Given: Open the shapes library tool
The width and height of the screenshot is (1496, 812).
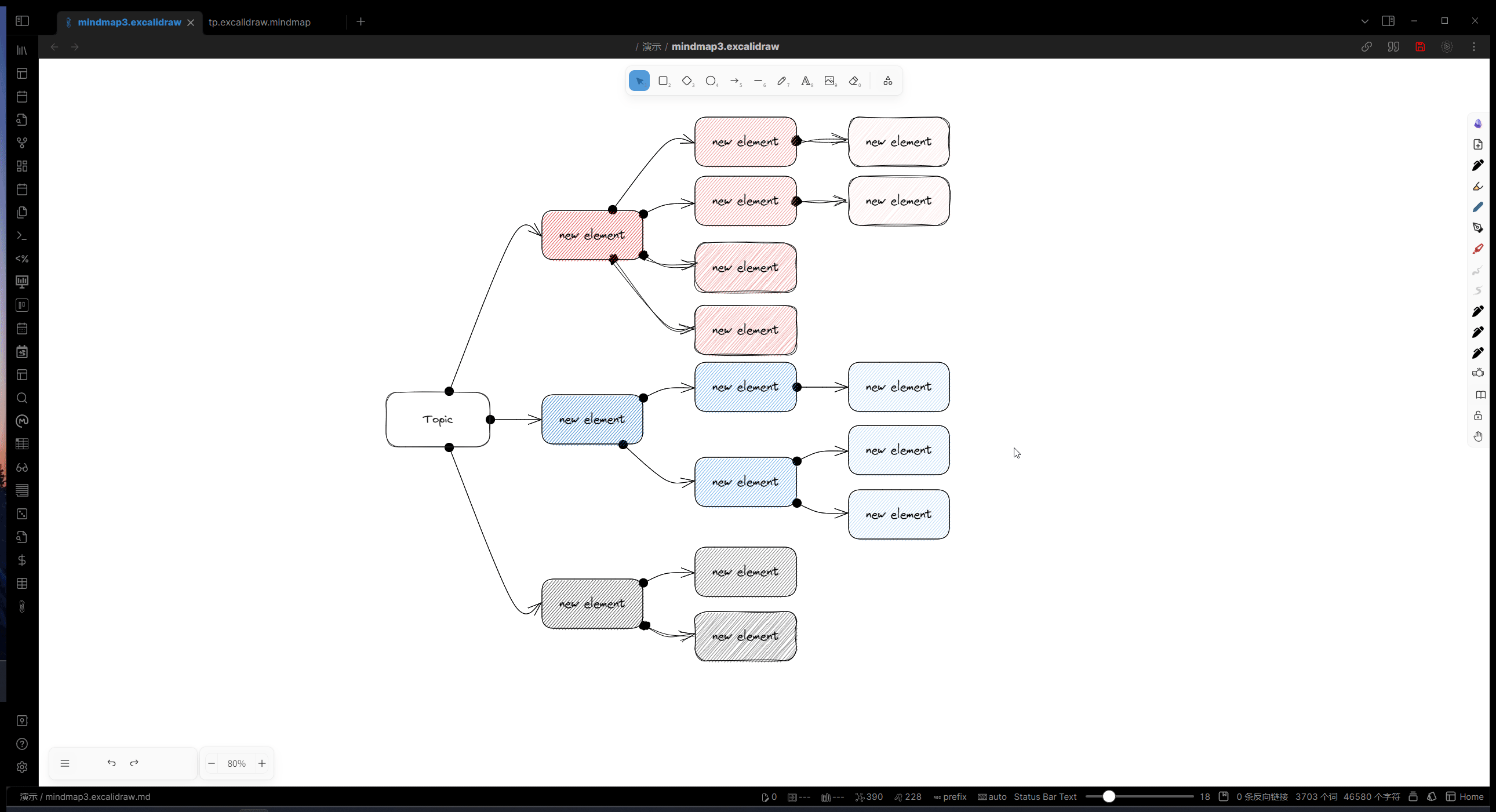Looking at the screenshot, I should tap(887, 81).
